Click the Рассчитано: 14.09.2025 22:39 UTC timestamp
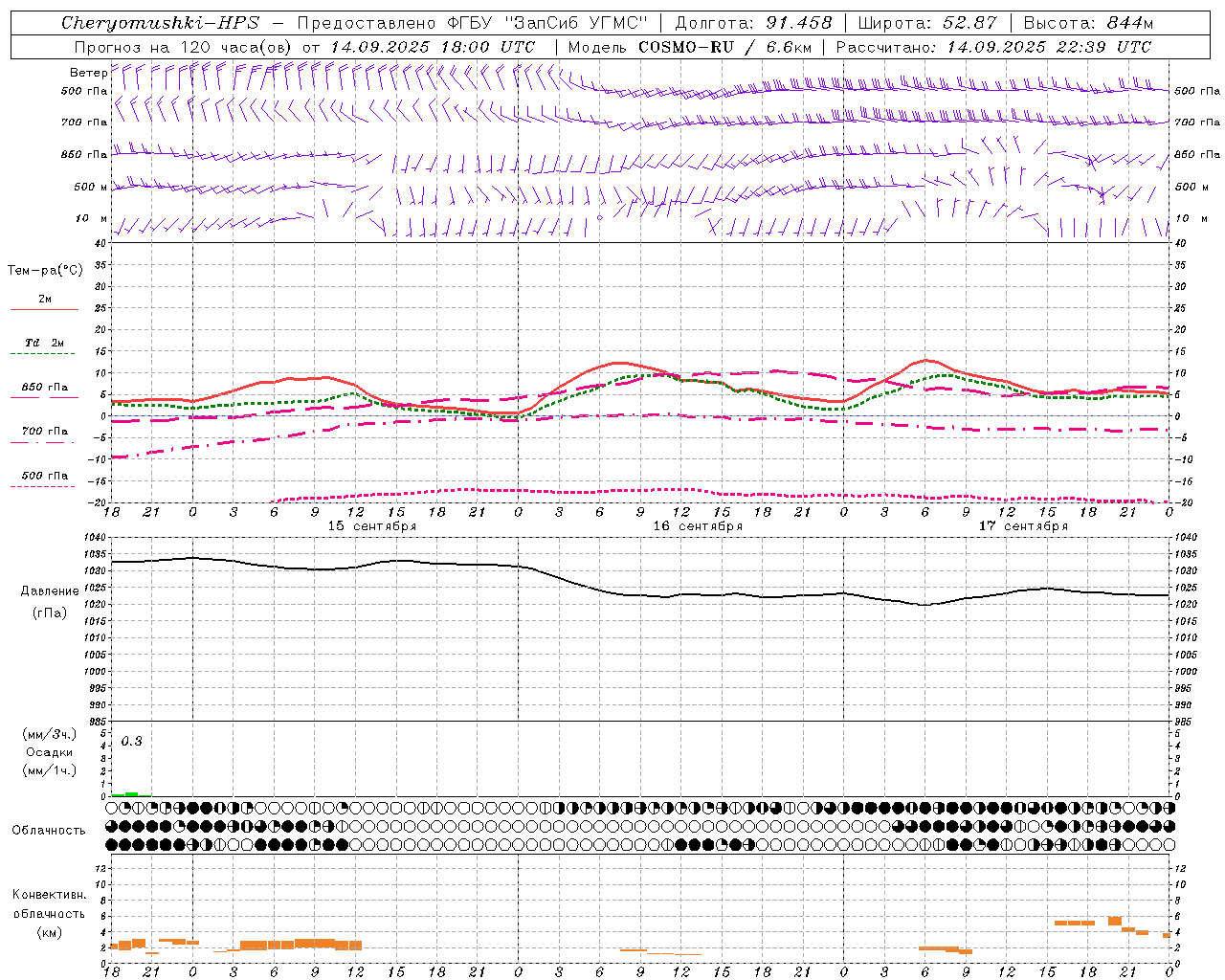This screenshot has width=1225, height=980. click(x=993, y=47)
